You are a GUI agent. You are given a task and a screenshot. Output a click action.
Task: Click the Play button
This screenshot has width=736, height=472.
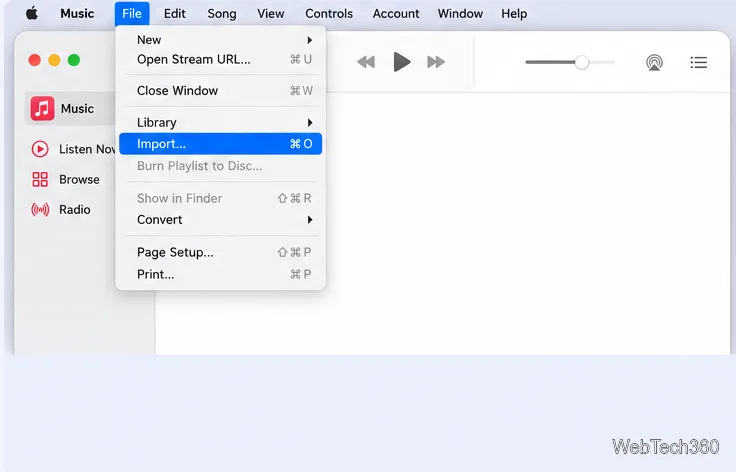pyautogui.click(x=401, y=62)
